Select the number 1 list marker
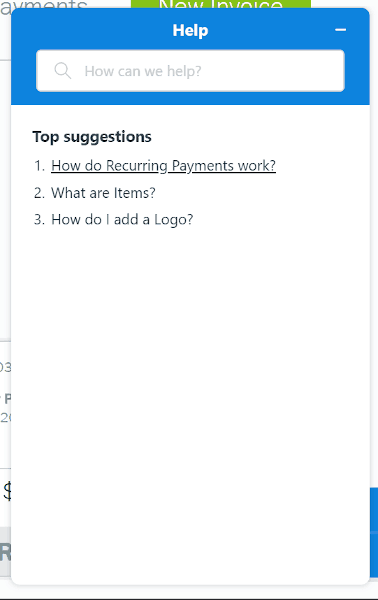The image size is (378, 600). click(x=39, y=166)
